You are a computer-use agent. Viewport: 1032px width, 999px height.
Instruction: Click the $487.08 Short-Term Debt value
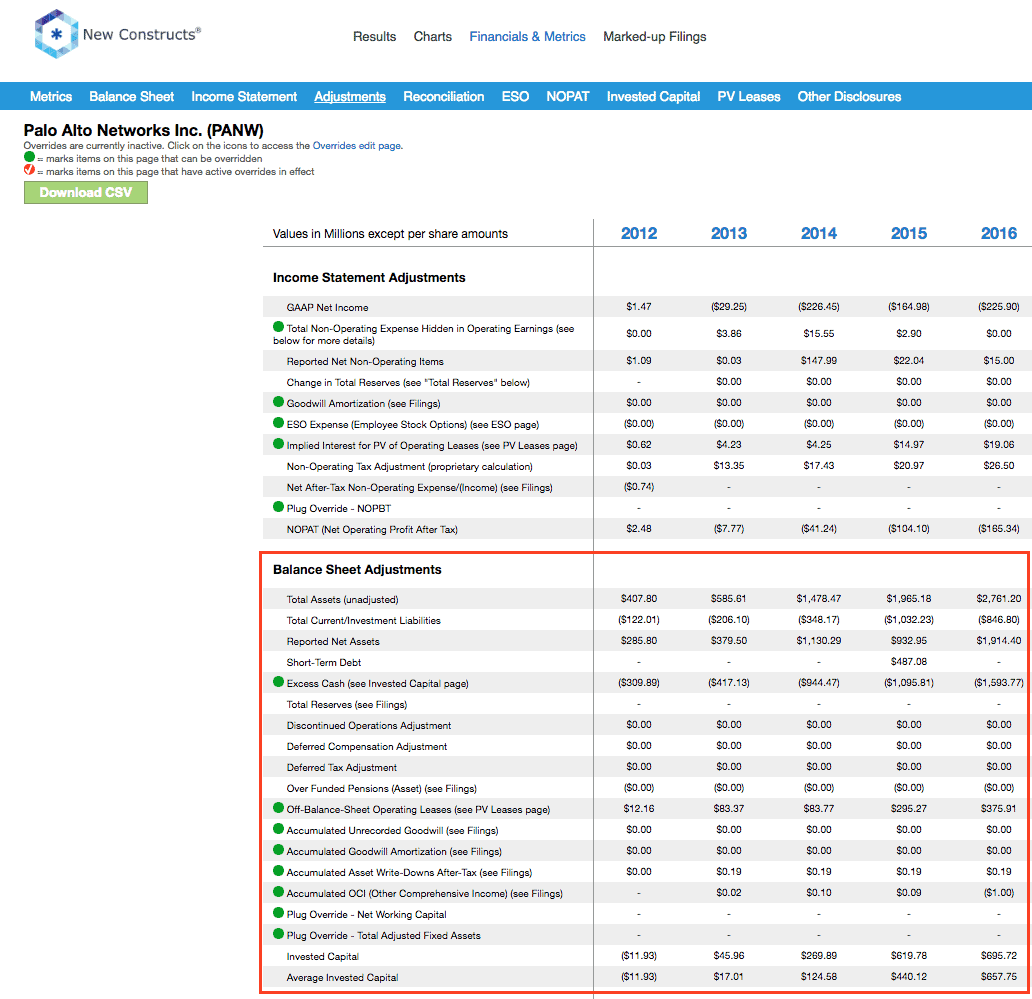[909, 661]
